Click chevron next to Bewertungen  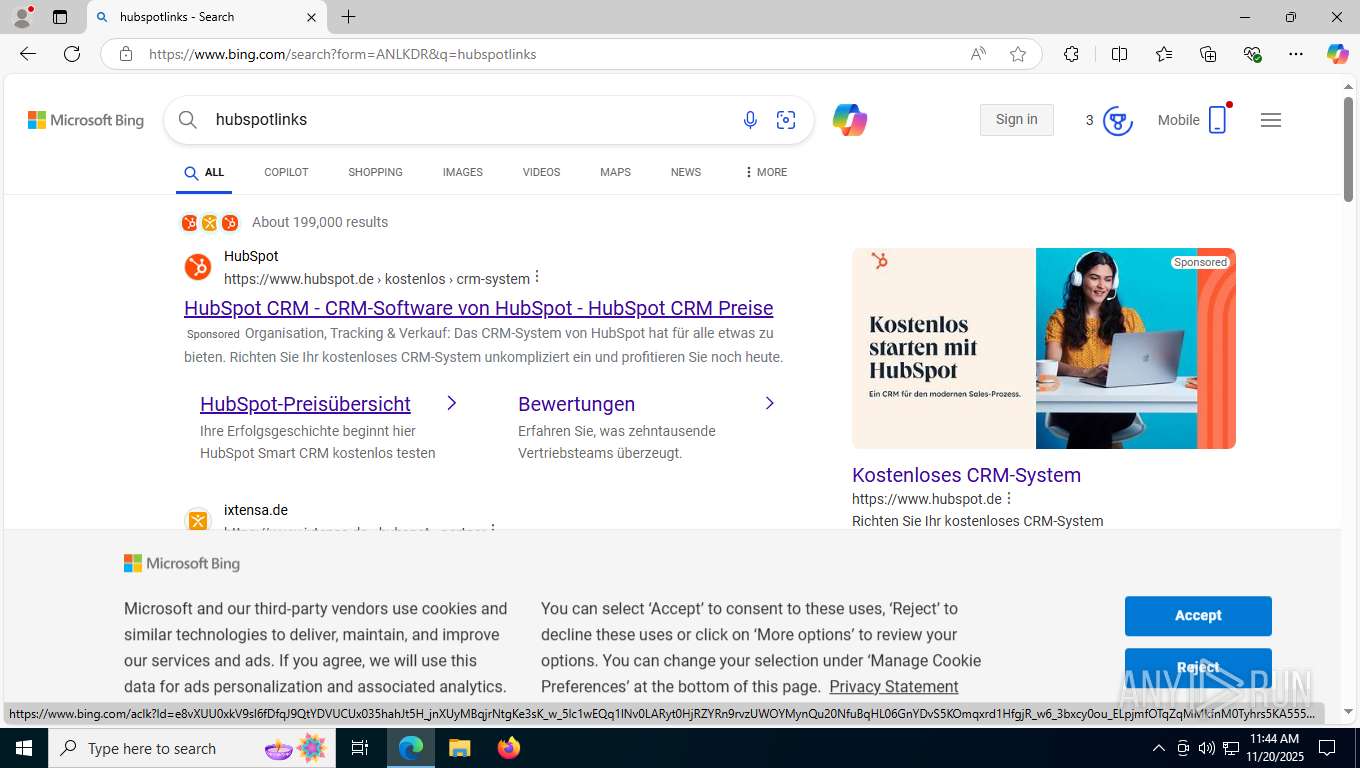(x=769, y=403)
